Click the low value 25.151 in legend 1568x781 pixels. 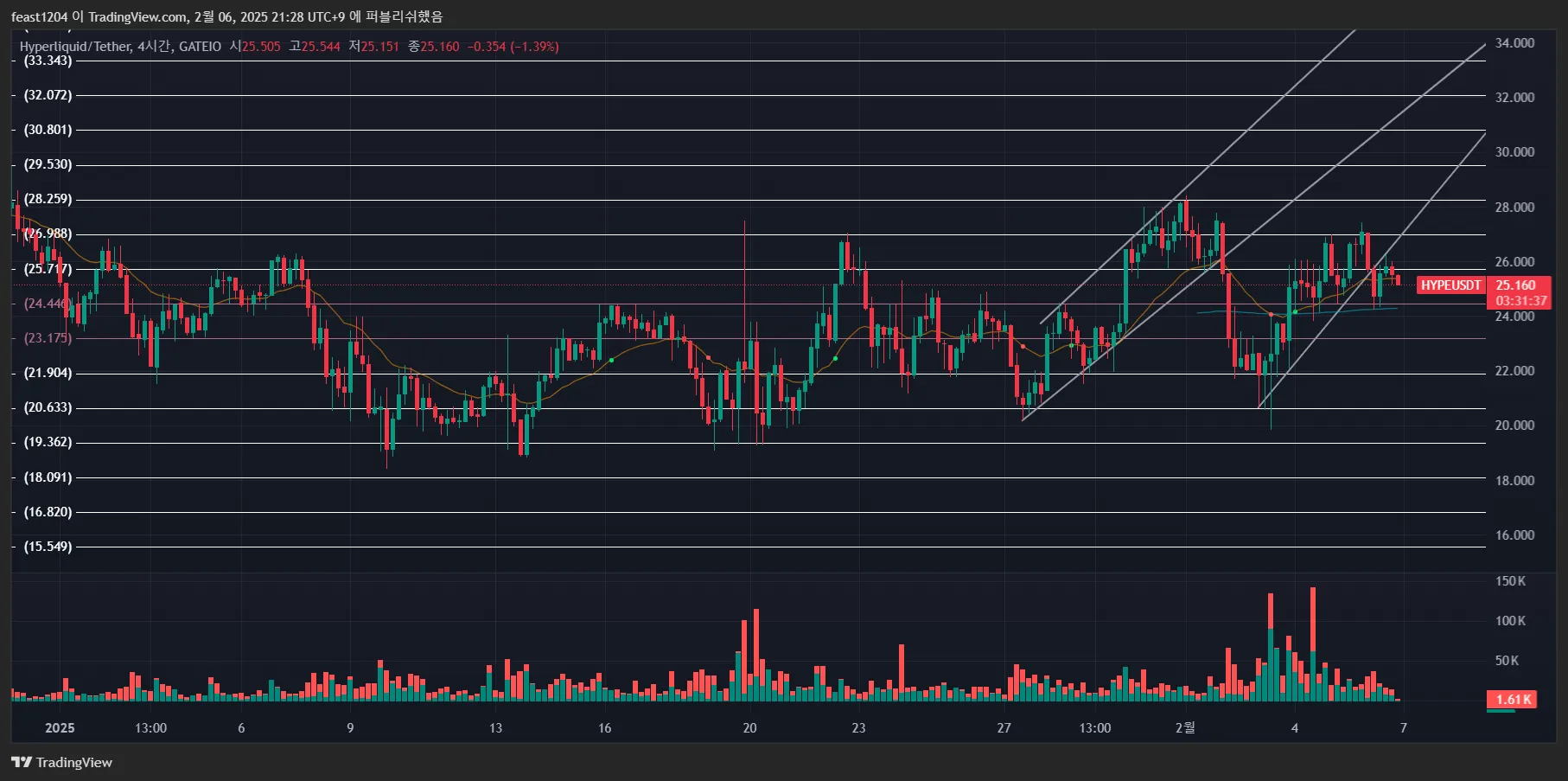[380, 47]
